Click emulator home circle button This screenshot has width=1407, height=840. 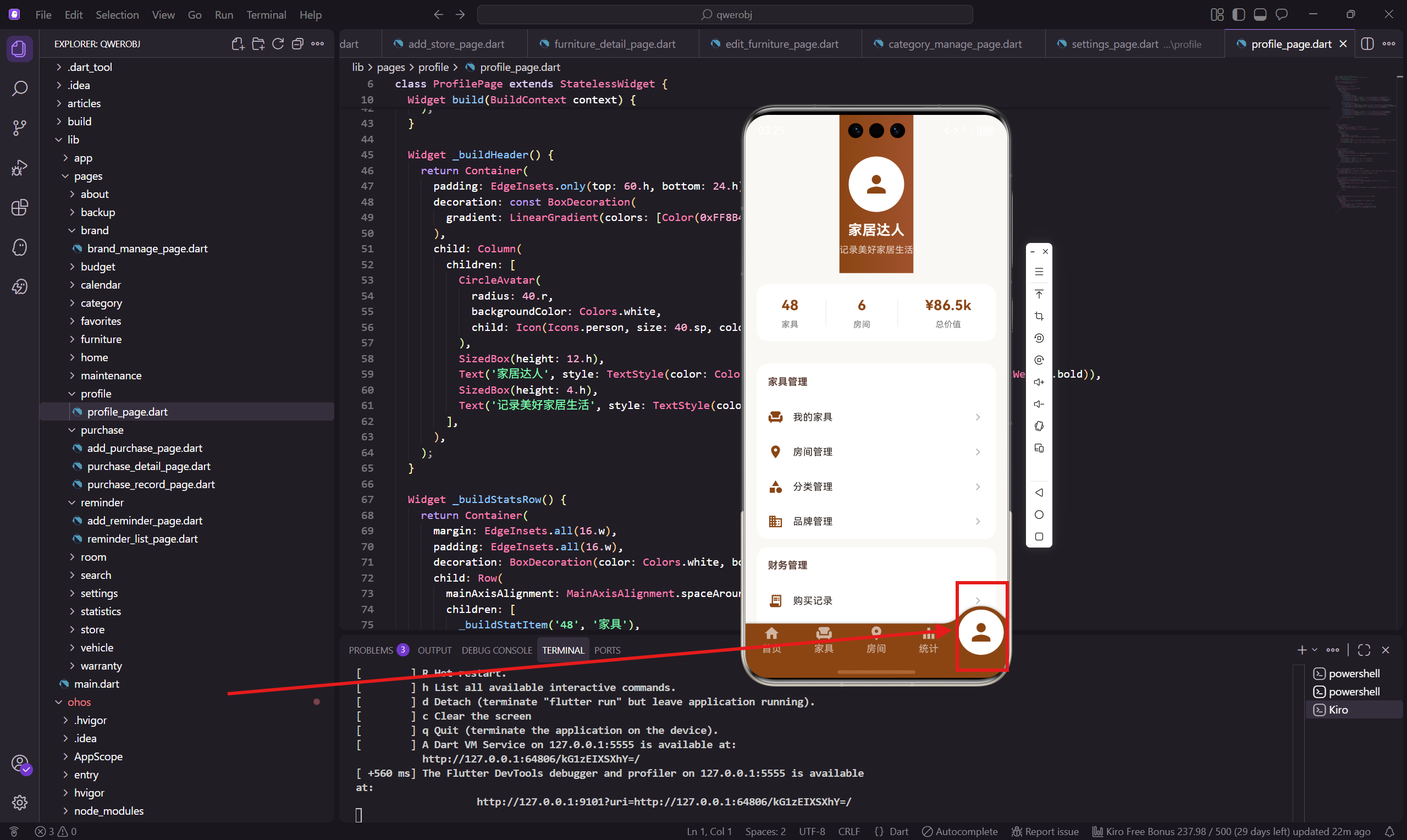1039,515
